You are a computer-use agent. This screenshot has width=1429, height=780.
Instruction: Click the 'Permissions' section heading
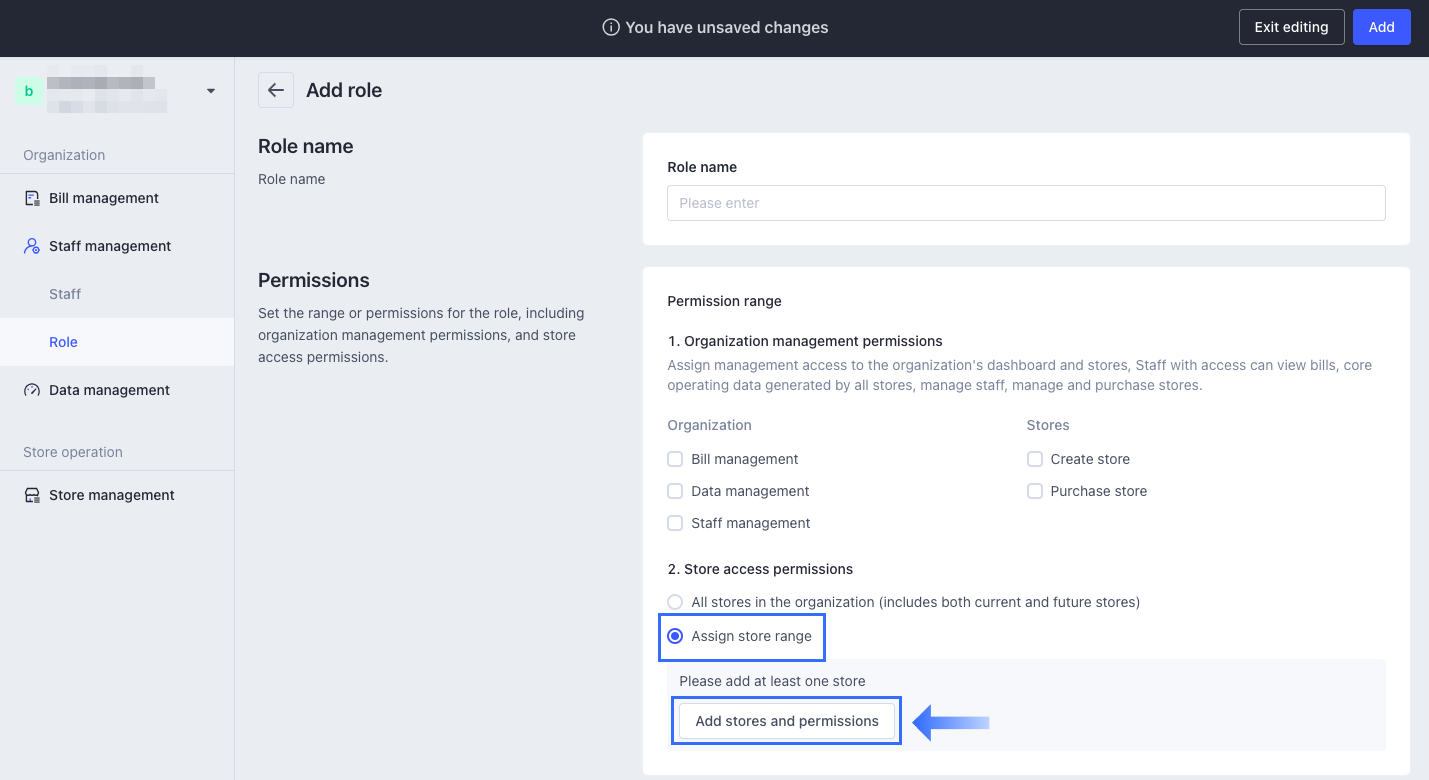(x=314, y=280)
